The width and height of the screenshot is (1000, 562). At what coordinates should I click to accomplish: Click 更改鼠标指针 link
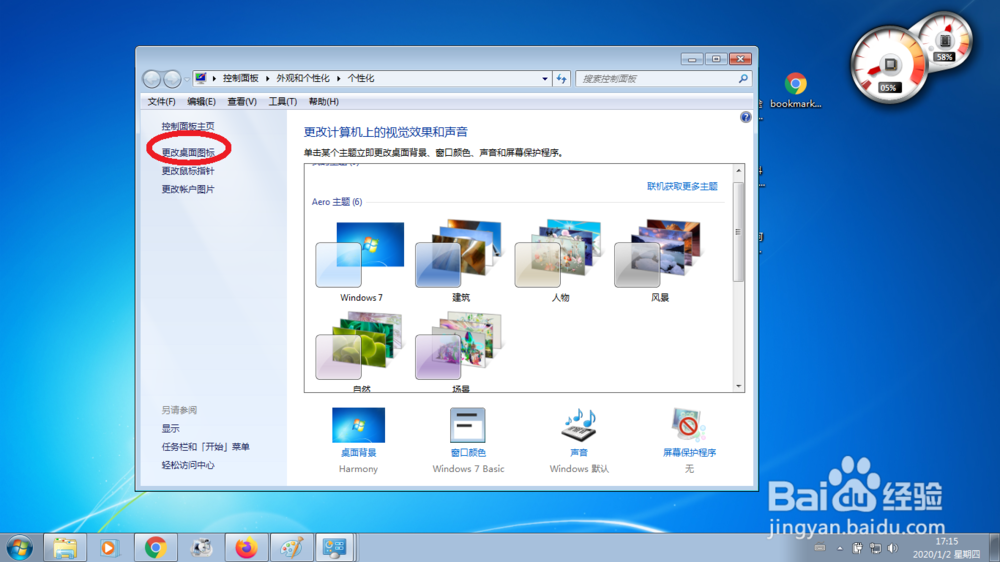(x=188, y=171)
